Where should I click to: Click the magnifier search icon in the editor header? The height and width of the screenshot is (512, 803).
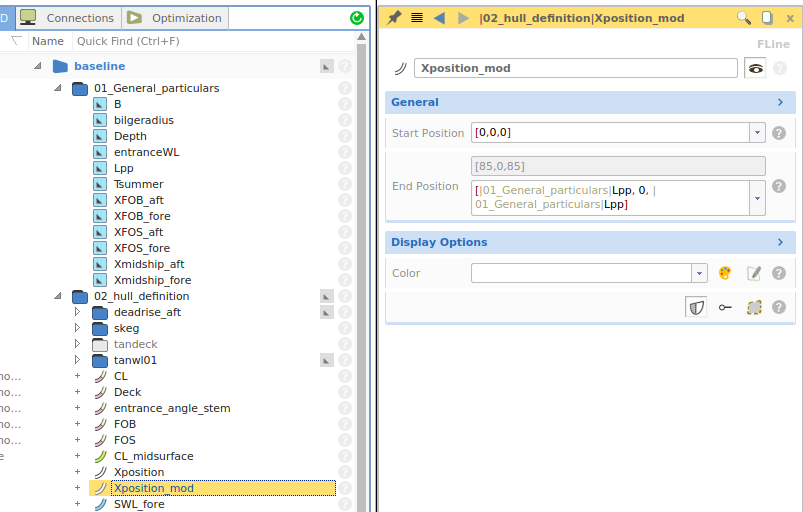tap(744, 18)
